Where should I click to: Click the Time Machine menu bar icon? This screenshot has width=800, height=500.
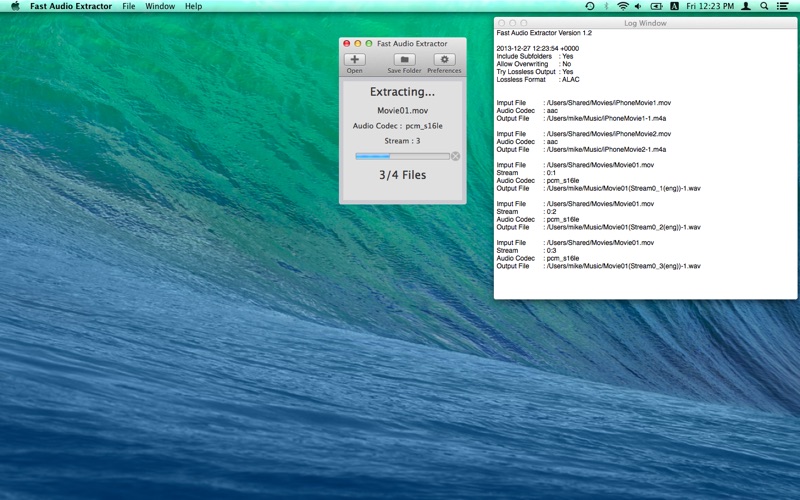pos(589,6)
